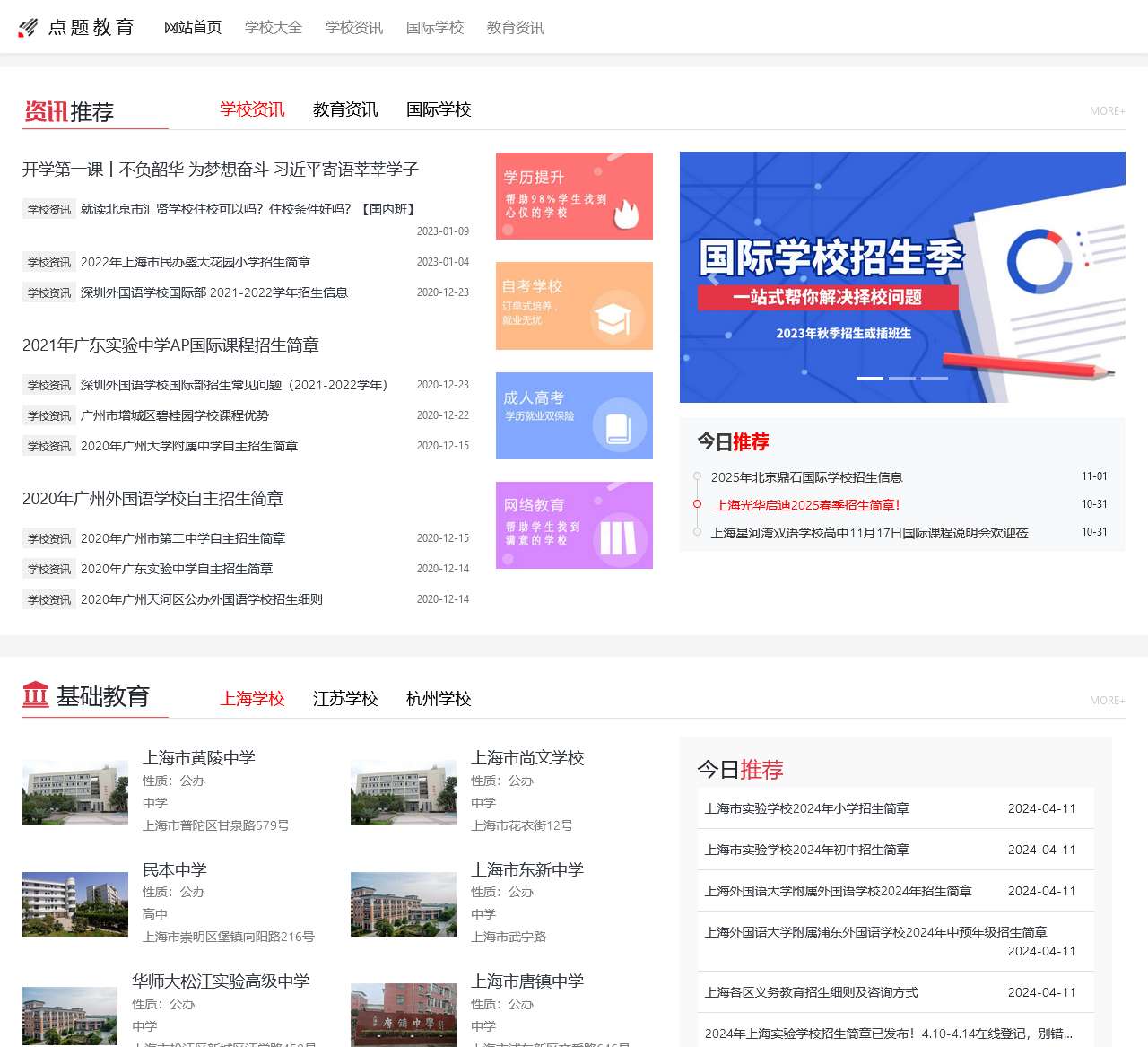
Task: Switch to the 江苏学校 tab
Action: pyautogui.click(x=344, y=699)
